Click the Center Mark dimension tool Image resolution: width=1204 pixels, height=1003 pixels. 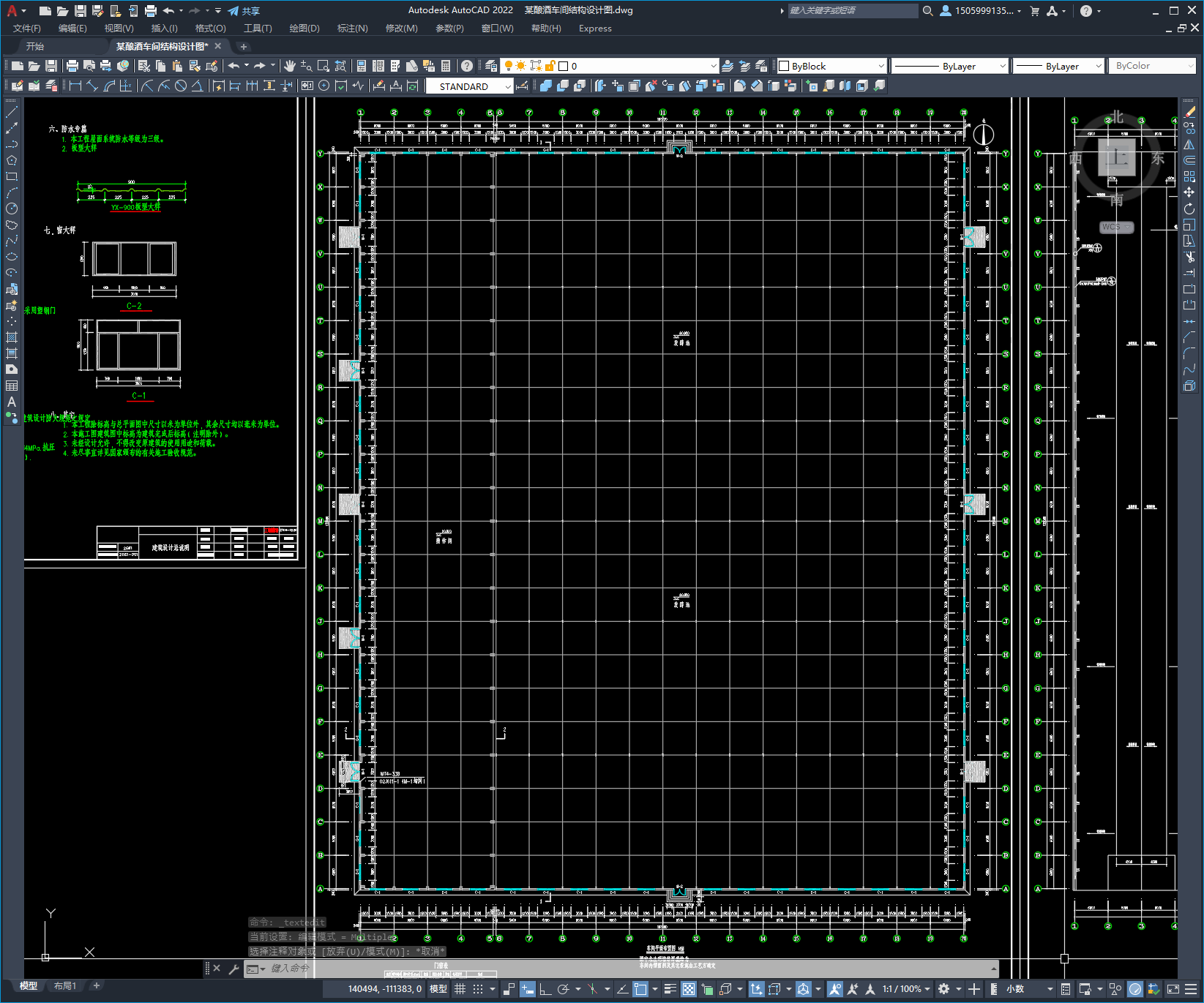[324, 86]
